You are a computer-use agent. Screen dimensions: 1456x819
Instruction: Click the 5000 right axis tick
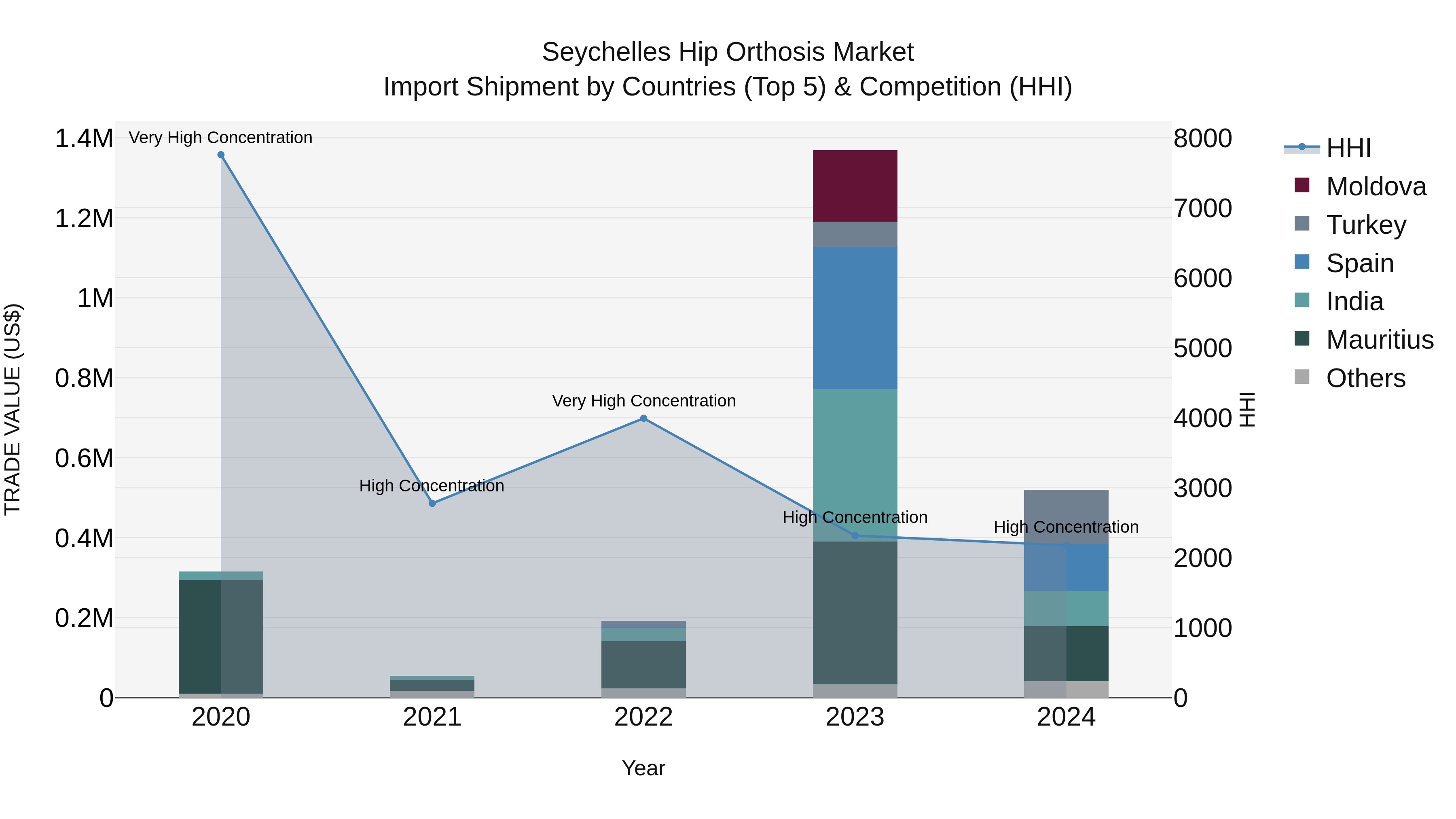coord(1203,348)
